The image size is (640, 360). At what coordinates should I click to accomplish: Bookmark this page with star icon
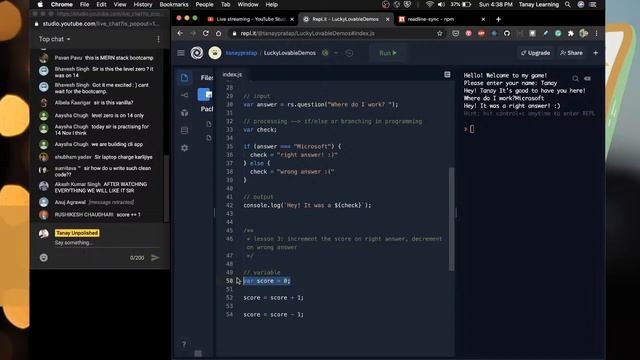[x=440, y=33]
